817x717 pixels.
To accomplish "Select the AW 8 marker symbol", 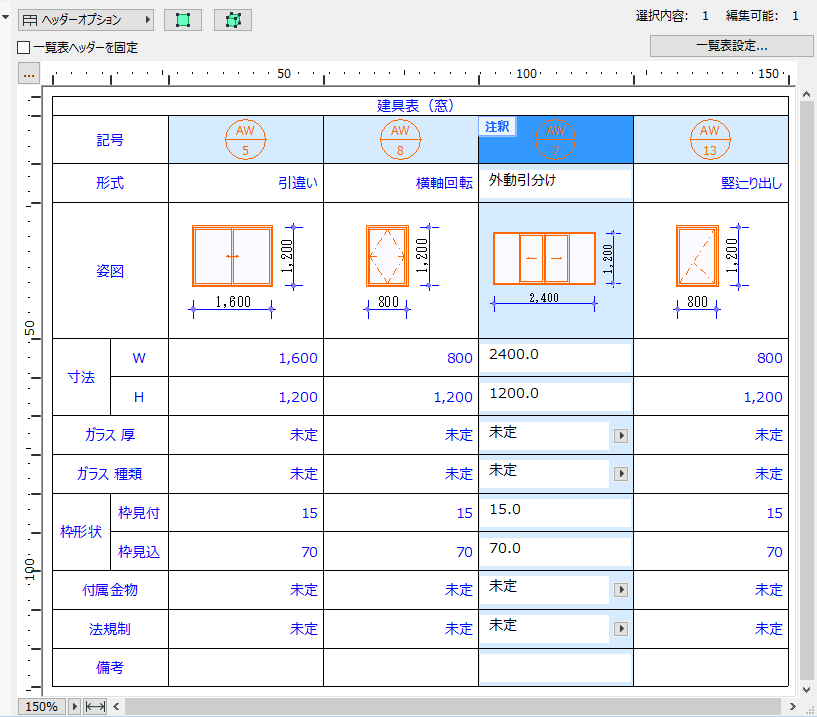I will click(400, 140).
